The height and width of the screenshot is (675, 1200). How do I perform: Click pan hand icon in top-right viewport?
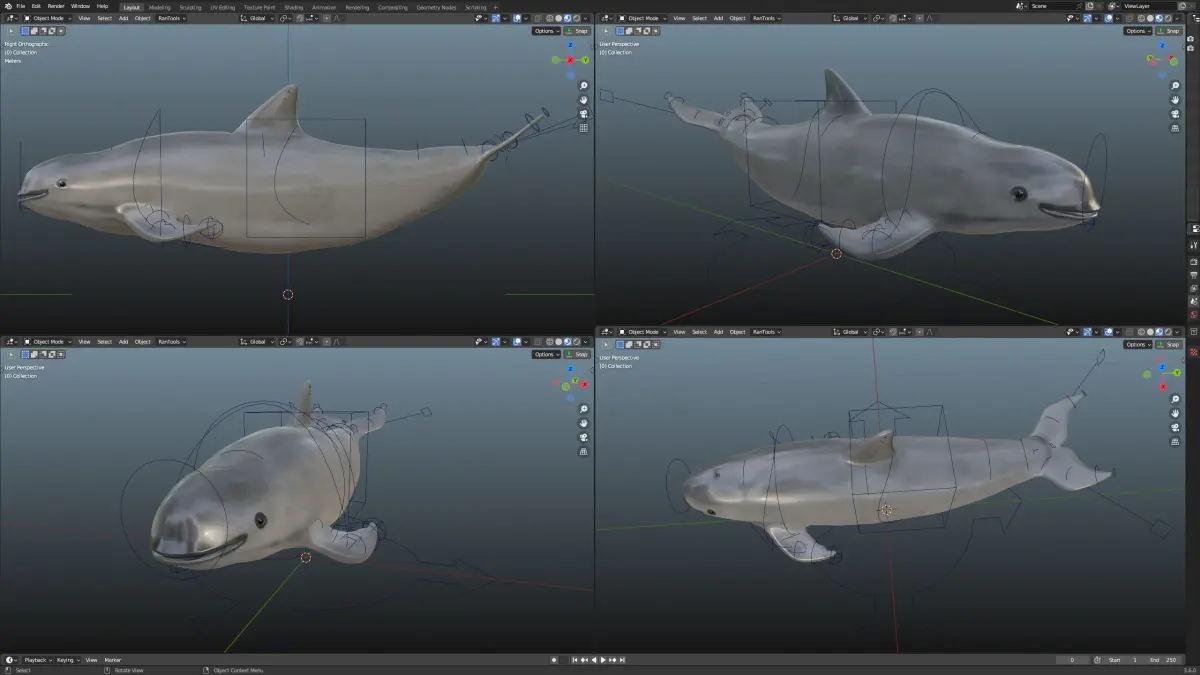[x=1175, y=99]
